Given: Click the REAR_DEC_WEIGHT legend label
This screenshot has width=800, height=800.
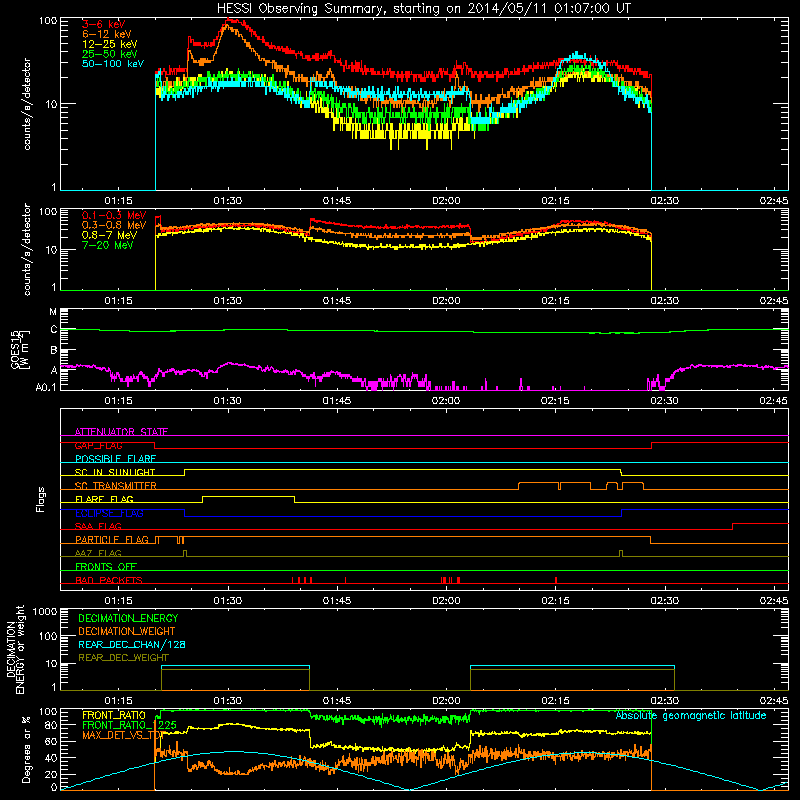Looking at the screenshot, I should coord(123,658).
